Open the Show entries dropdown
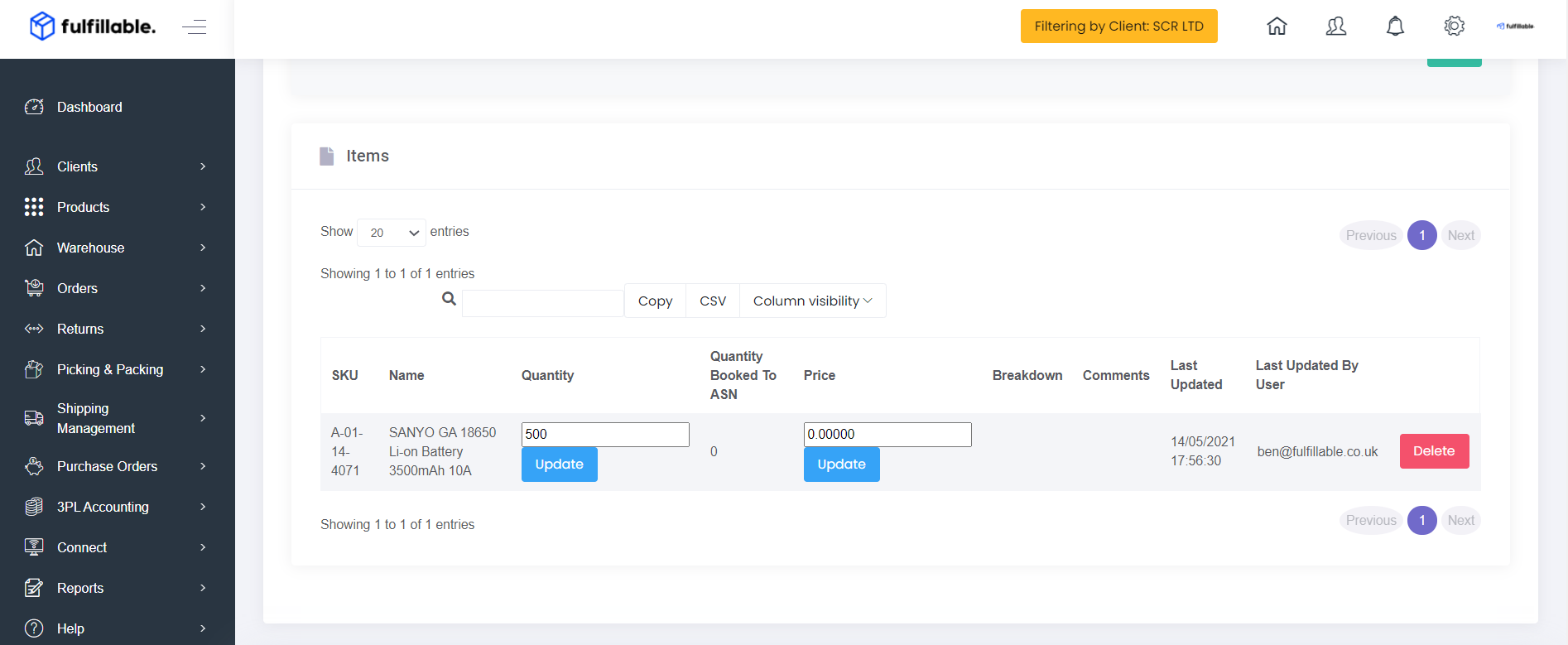The height and width of the screenshot is (645, 1568). pyautogui.click(x=392, y=233)
